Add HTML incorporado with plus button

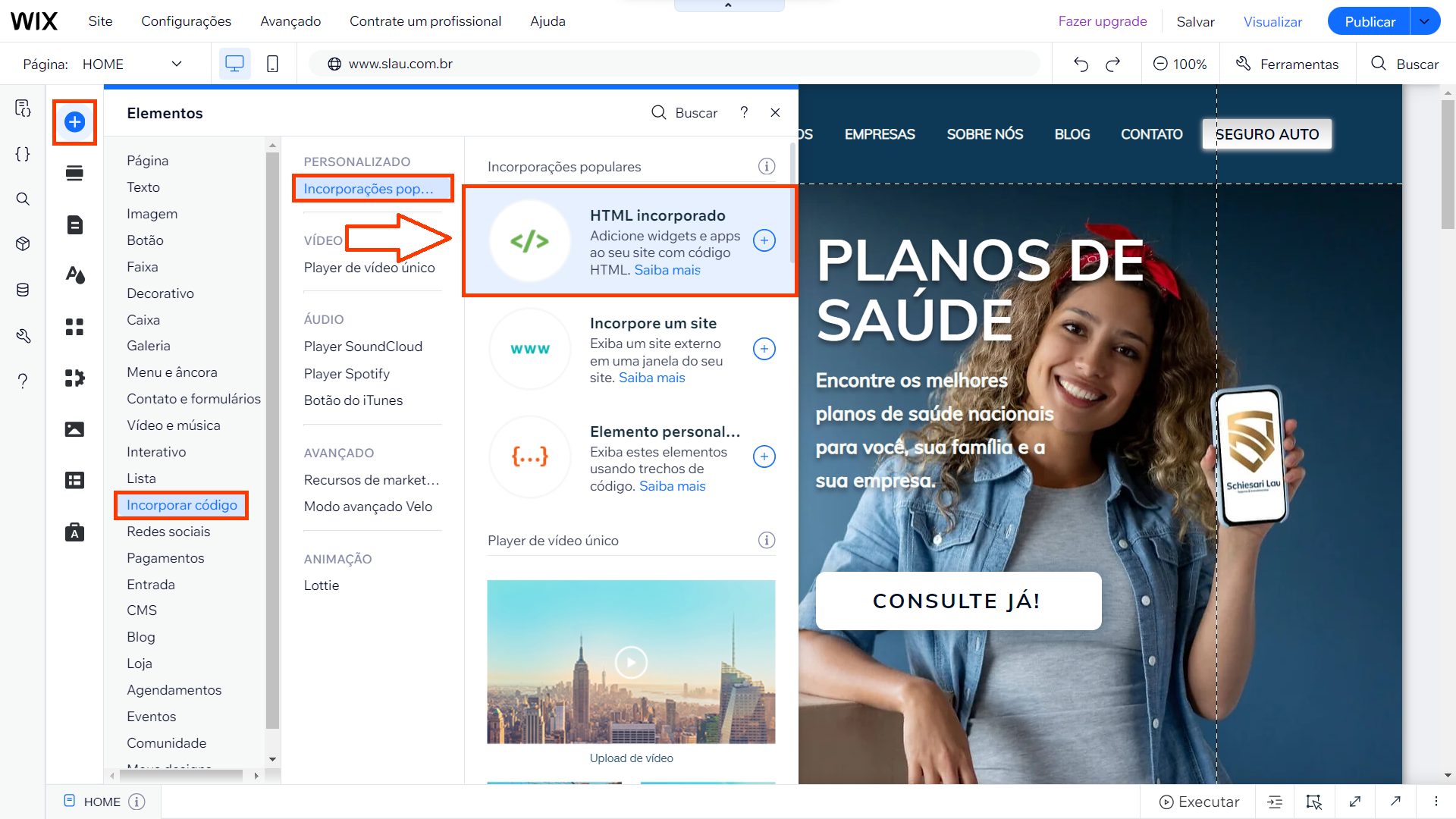[764, 240]
